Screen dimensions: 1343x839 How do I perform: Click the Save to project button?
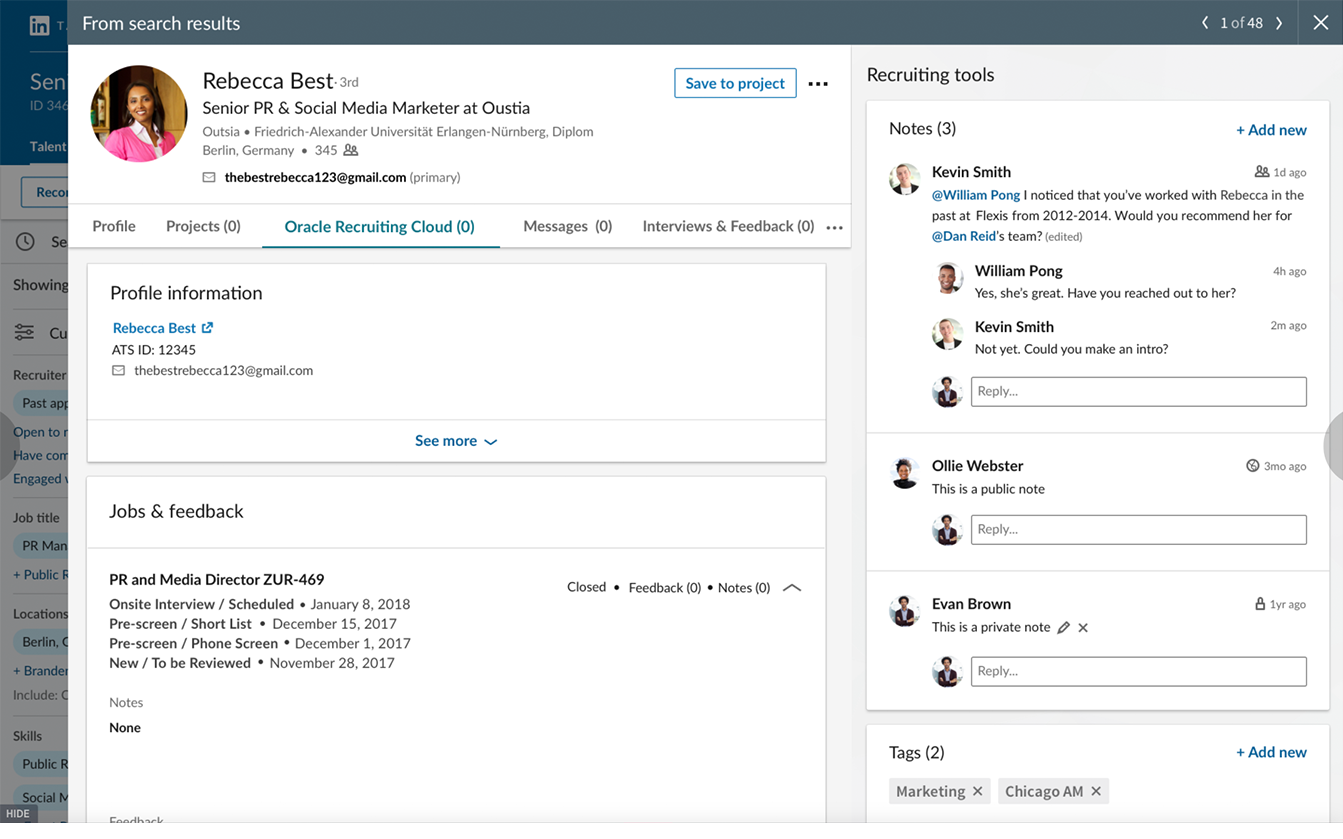pos(735,83)
